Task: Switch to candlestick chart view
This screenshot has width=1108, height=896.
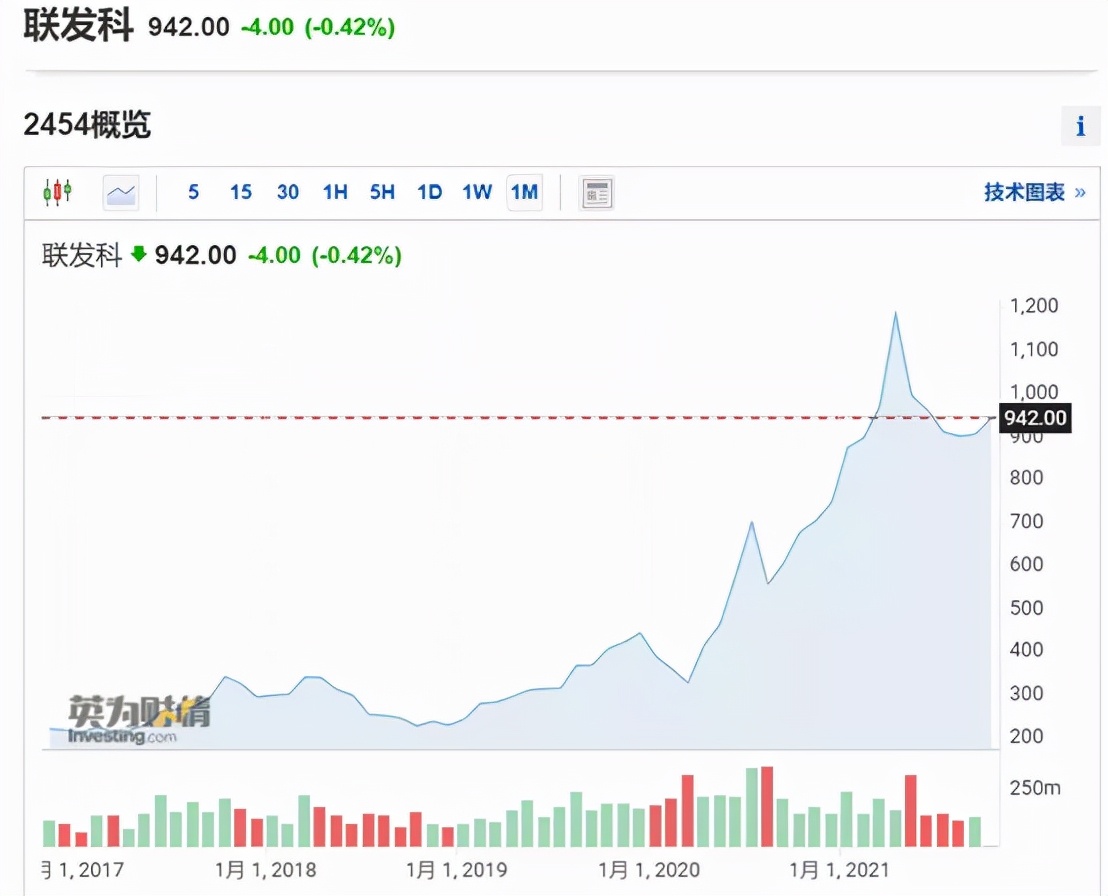Action: (x=58, y=192)
